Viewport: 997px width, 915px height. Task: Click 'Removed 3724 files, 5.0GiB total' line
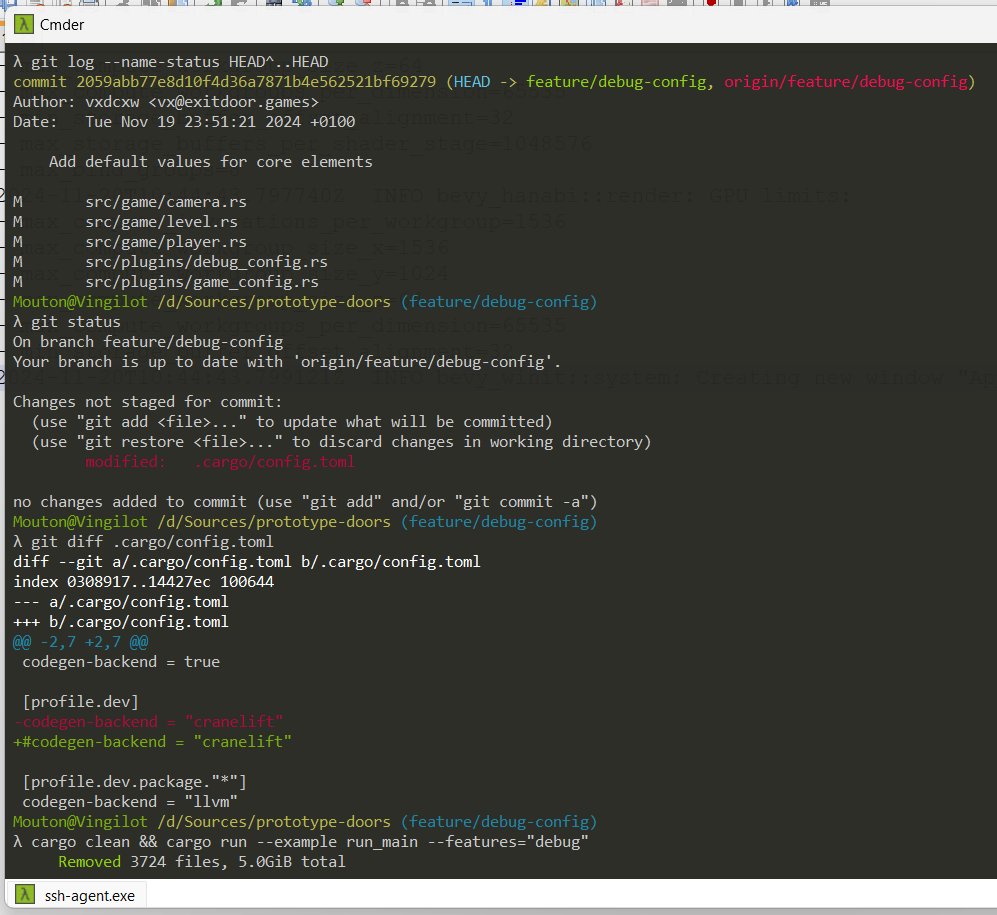(202, 862)
